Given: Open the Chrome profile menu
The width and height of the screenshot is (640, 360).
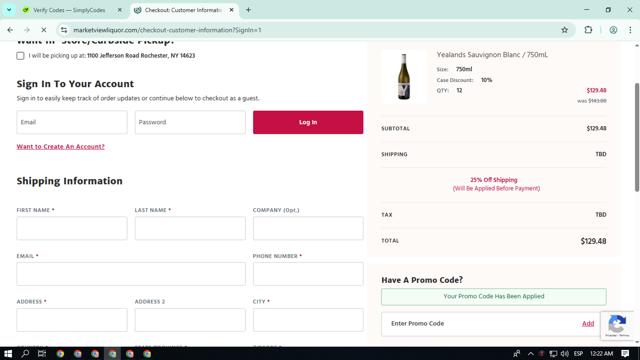Looking at the screenshot, I should click(x=613, y=30).
